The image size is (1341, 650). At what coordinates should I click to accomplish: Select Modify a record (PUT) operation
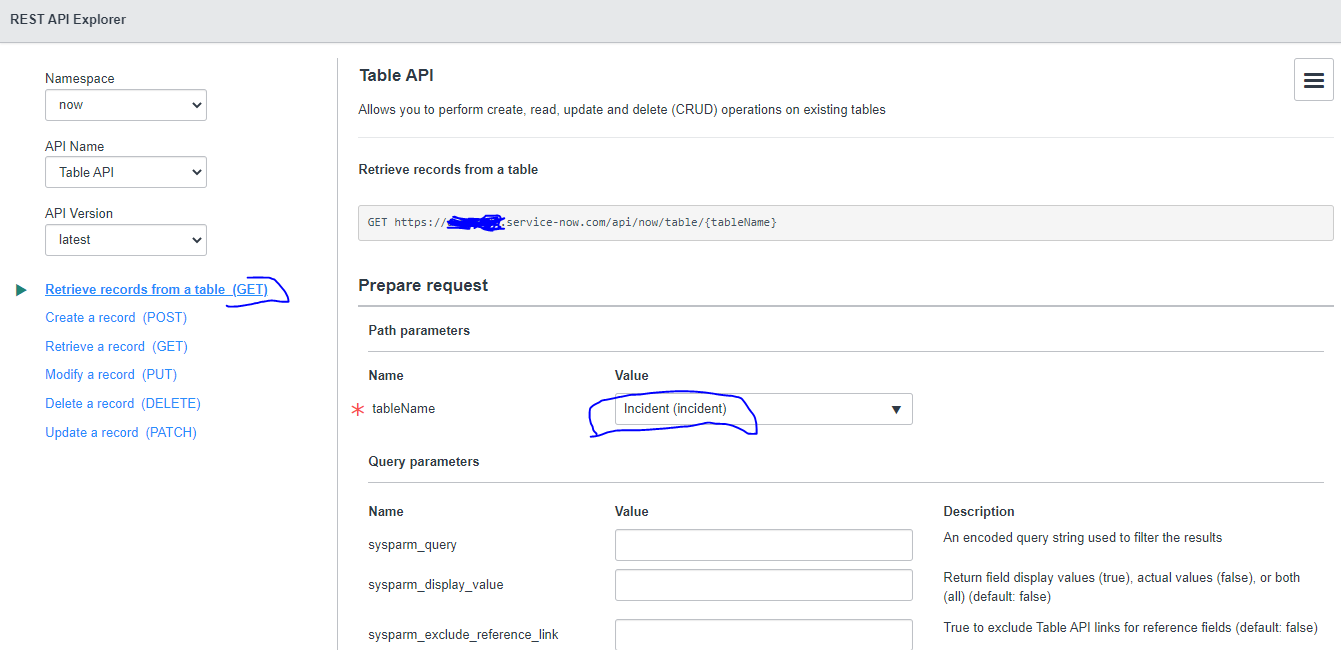110,374
